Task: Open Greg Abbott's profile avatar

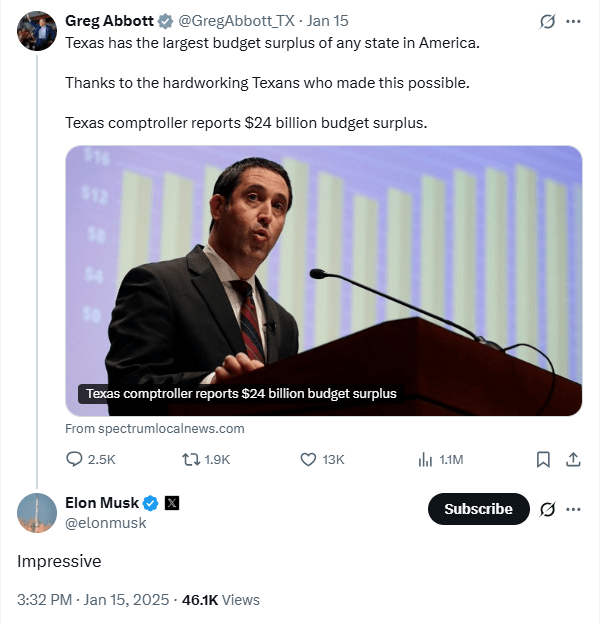Action: 37,31
